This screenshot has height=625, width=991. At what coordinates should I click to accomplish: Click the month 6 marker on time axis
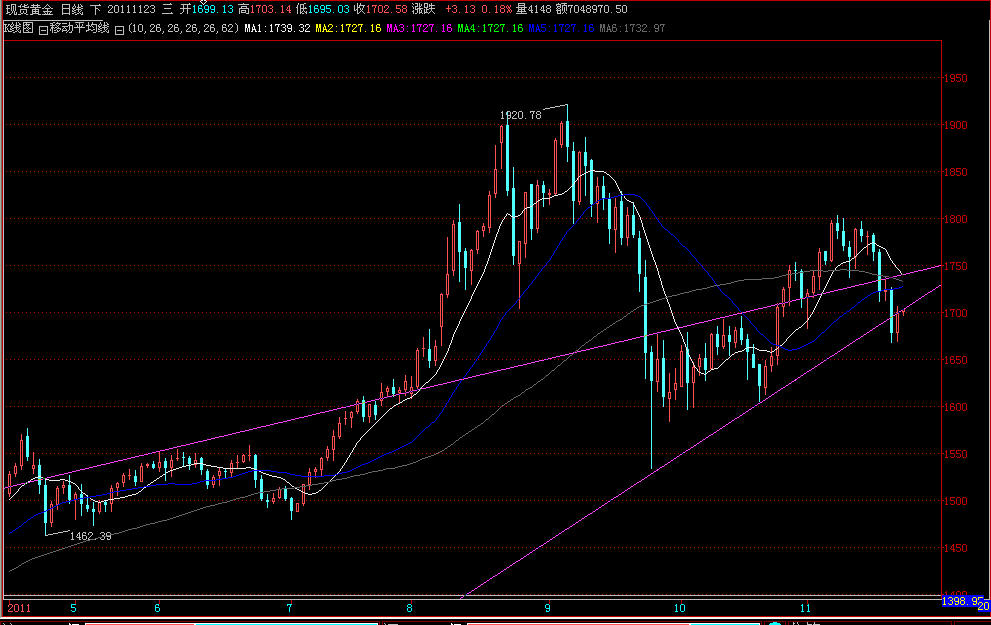[157, 608]
